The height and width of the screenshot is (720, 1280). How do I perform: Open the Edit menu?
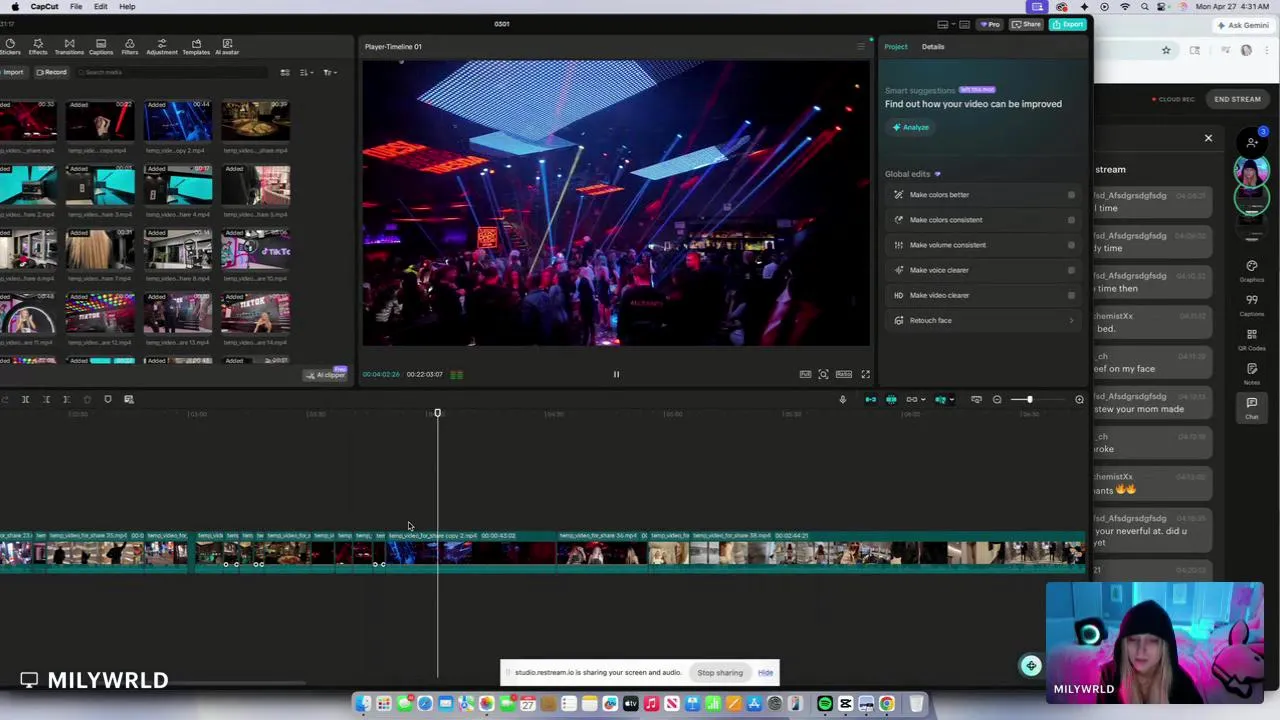click(x=101, y=6)
